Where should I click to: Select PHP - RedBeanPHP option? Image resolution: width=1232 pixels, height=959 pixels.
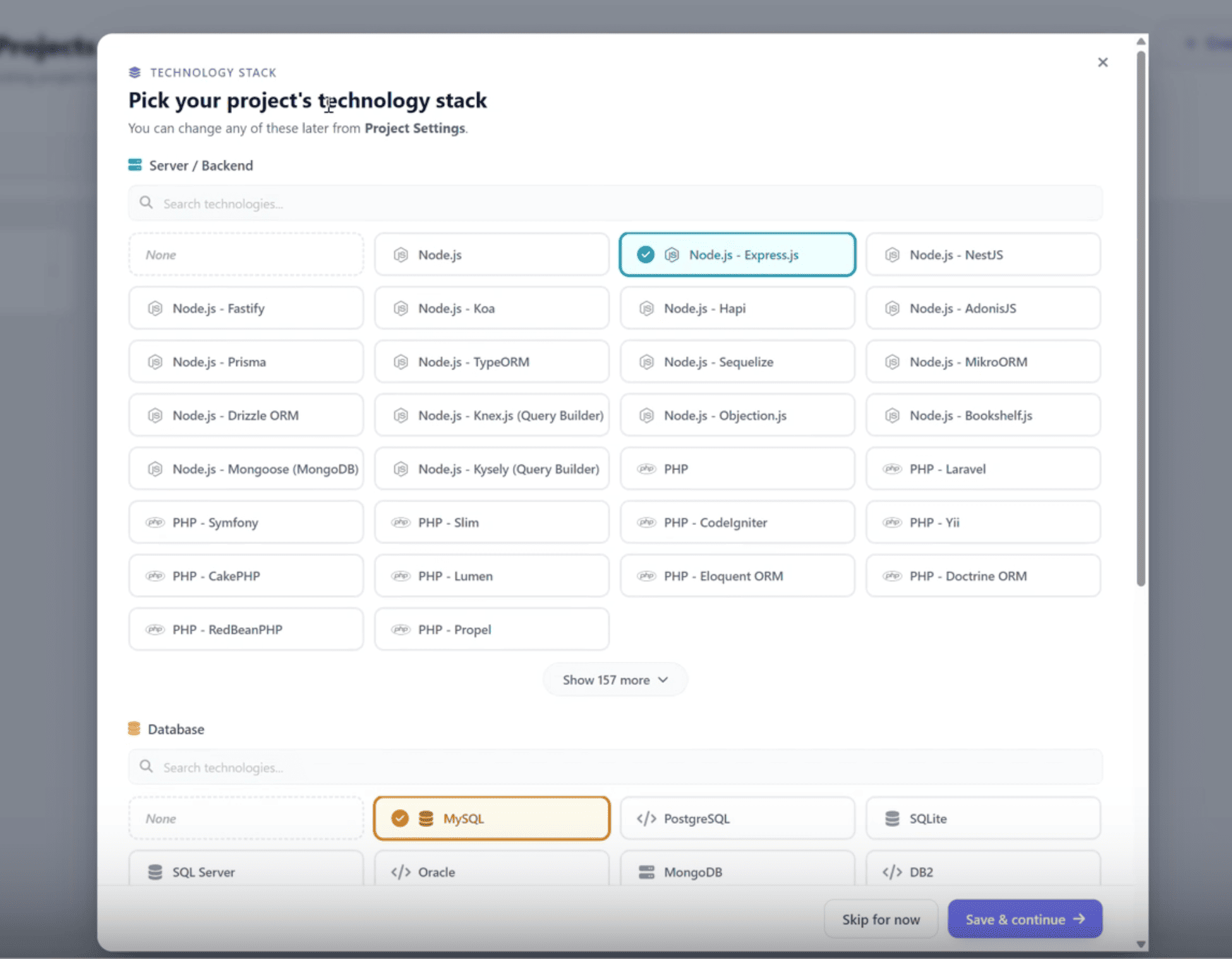point(246,629)
